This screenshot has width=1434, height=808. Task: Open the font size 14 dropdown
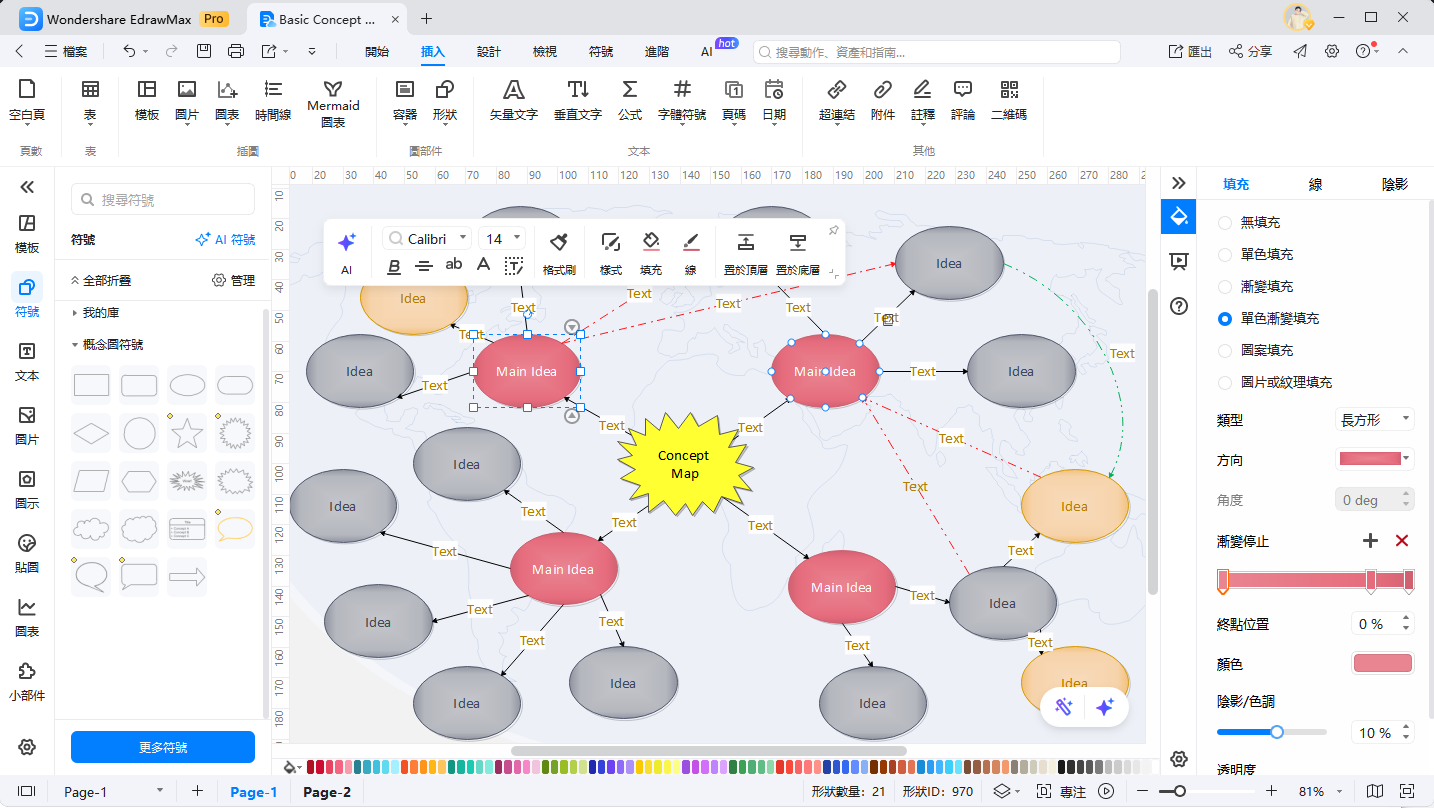tap(517, 238)
